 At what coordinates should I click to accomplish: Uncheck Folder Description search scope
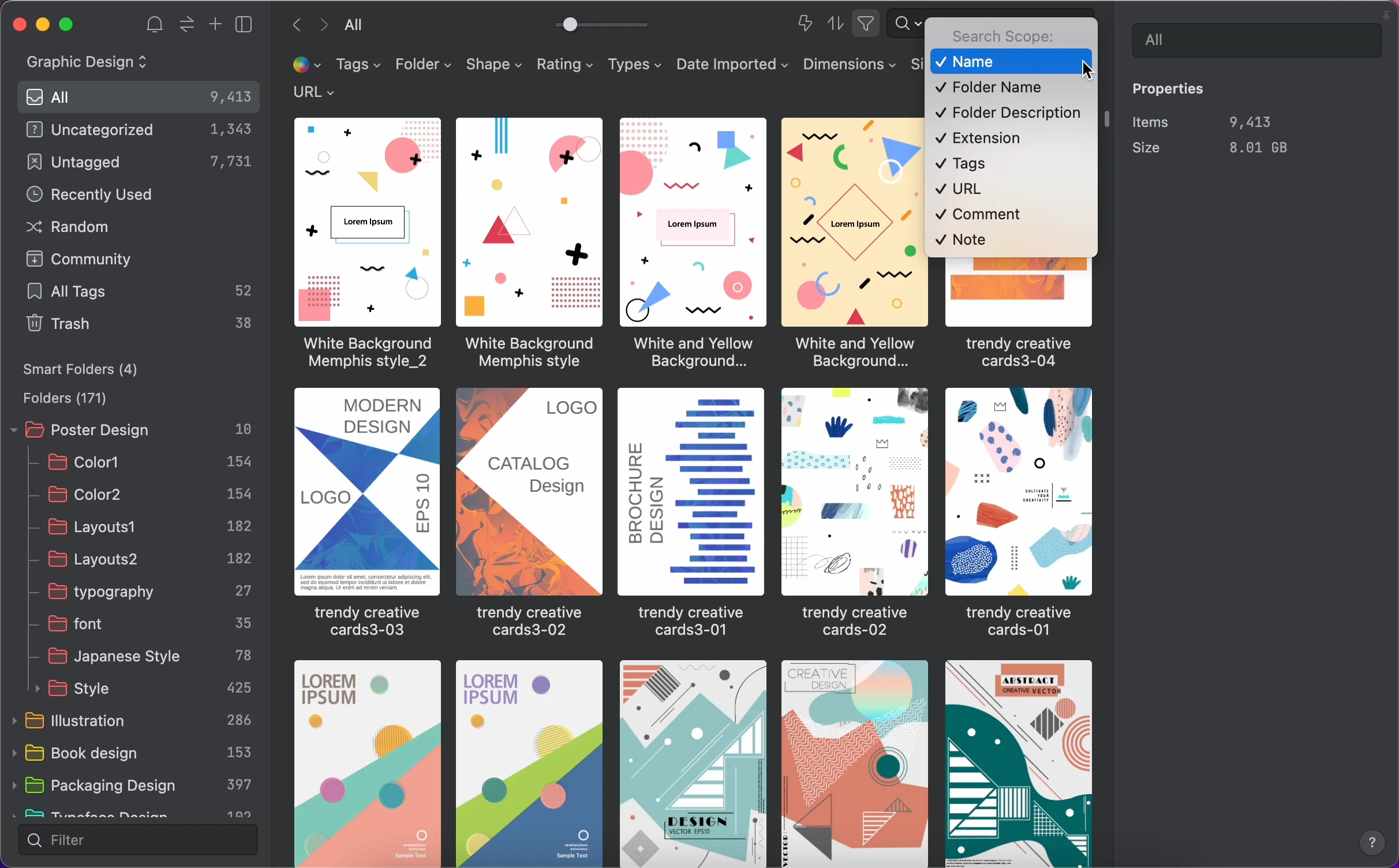pos(1011,113)
